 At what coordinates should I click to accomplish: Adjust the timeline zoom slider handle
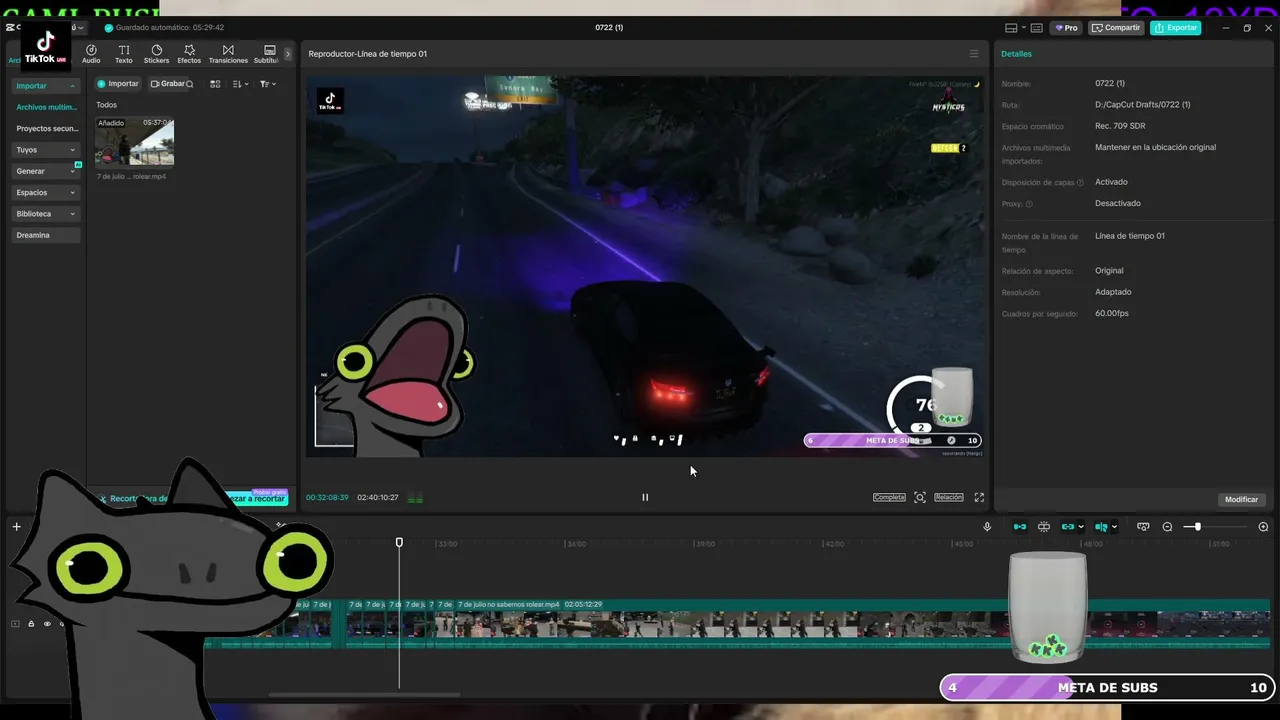[1197, 527]
